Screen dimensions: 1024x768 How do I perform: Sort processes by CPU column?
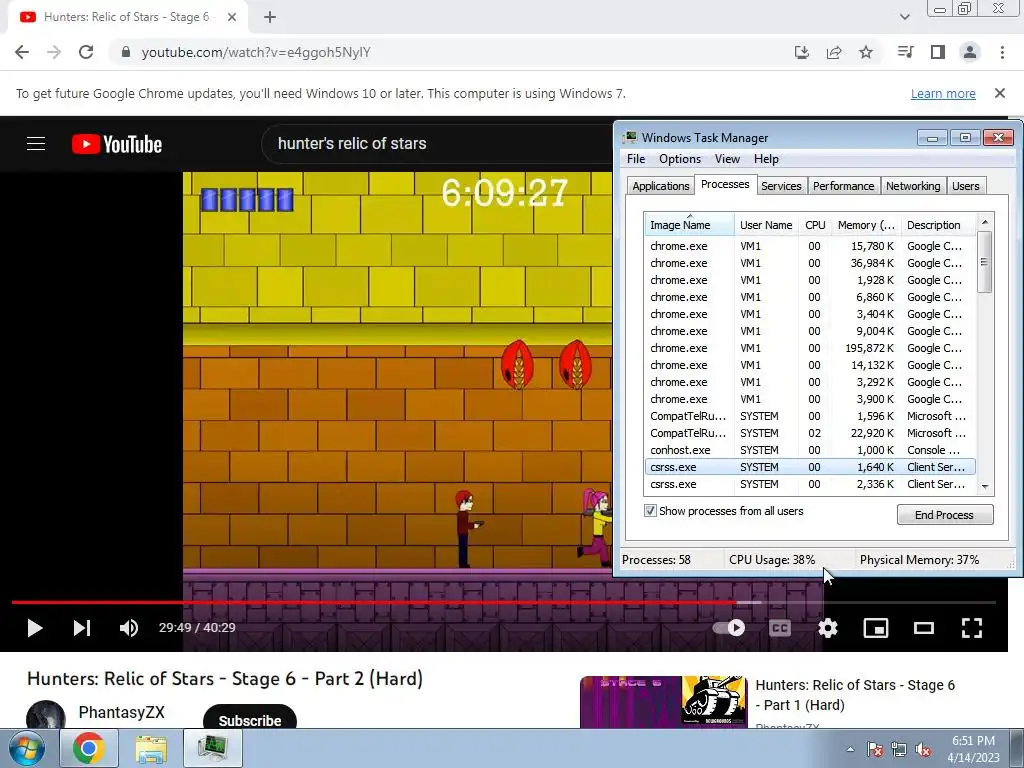point(815,225)
